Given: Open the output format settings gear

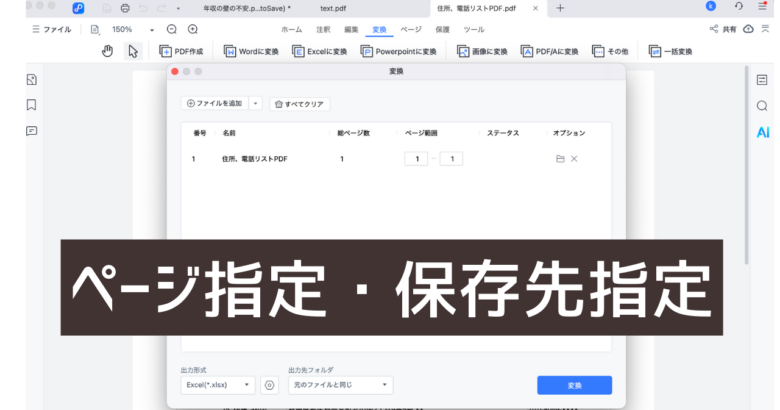Looking at the screenshot, I should click(x=269, y=385).
